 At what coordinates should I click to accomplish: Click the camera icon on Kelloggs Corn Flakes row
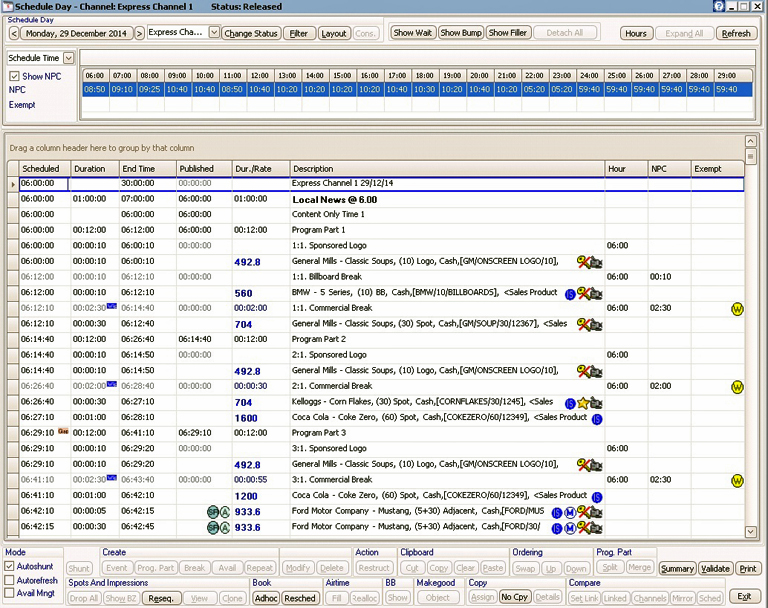597,402
